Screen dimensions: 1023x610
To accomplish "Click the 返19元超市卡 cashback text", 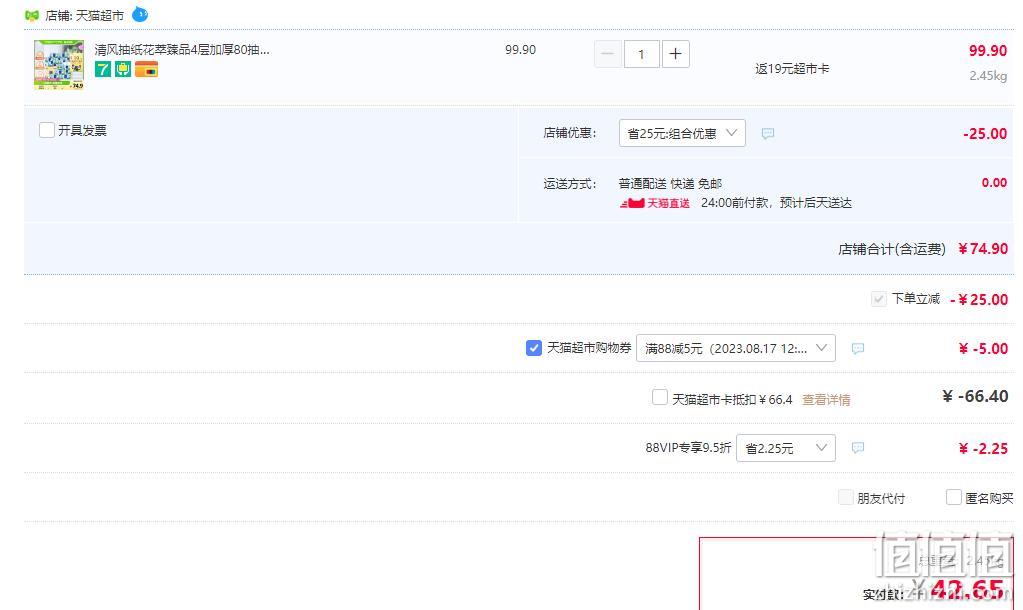I will coord(792,69).
